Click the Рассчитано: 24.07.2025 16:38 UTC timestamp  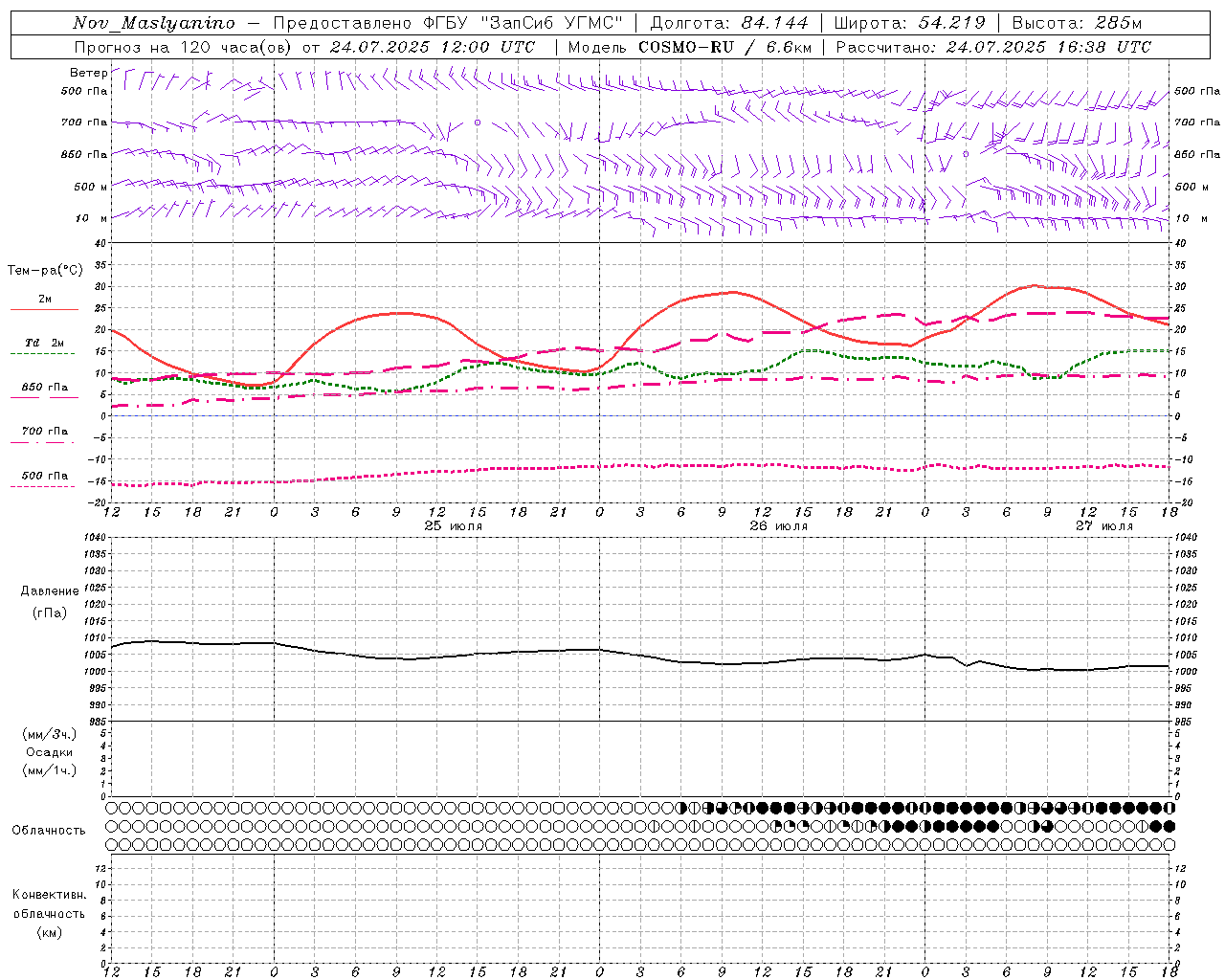[x=993, y=47]
